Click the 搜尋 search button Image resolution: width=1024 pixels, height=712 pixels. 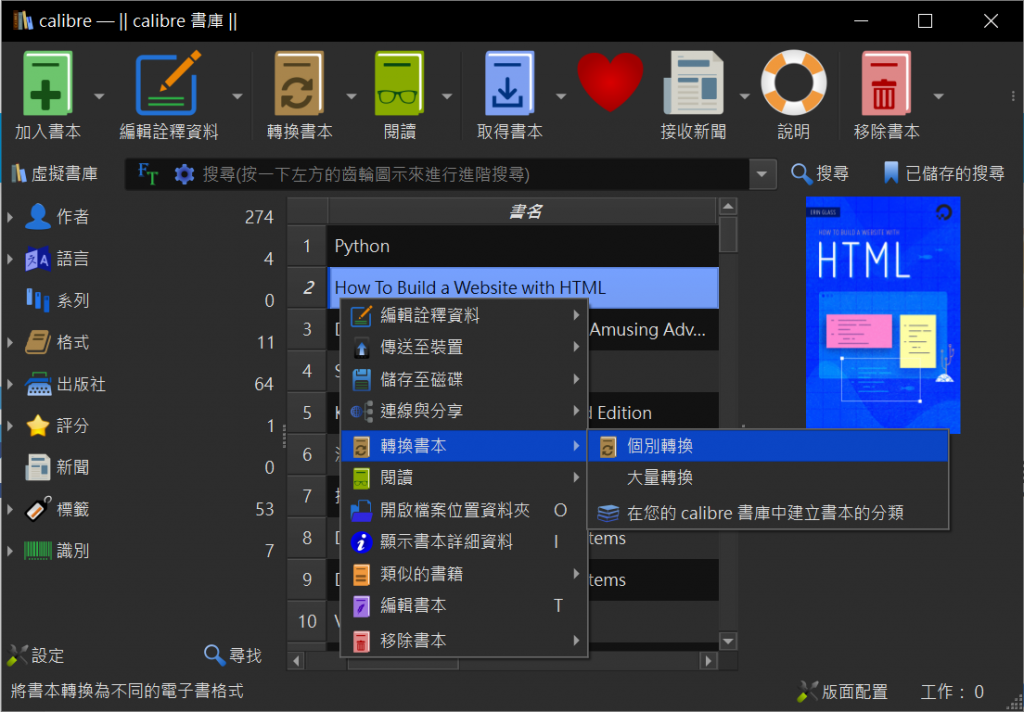[x=820, y=174]
